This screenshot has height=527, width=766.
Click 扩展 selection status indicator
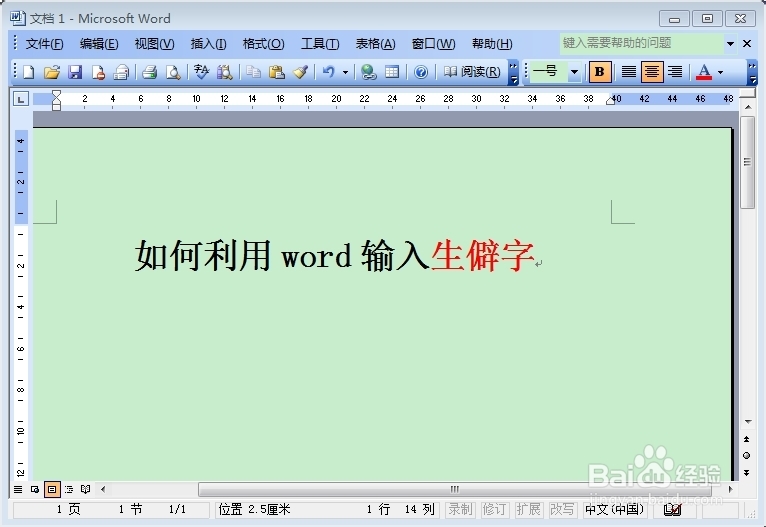click(x=529, y=510)
